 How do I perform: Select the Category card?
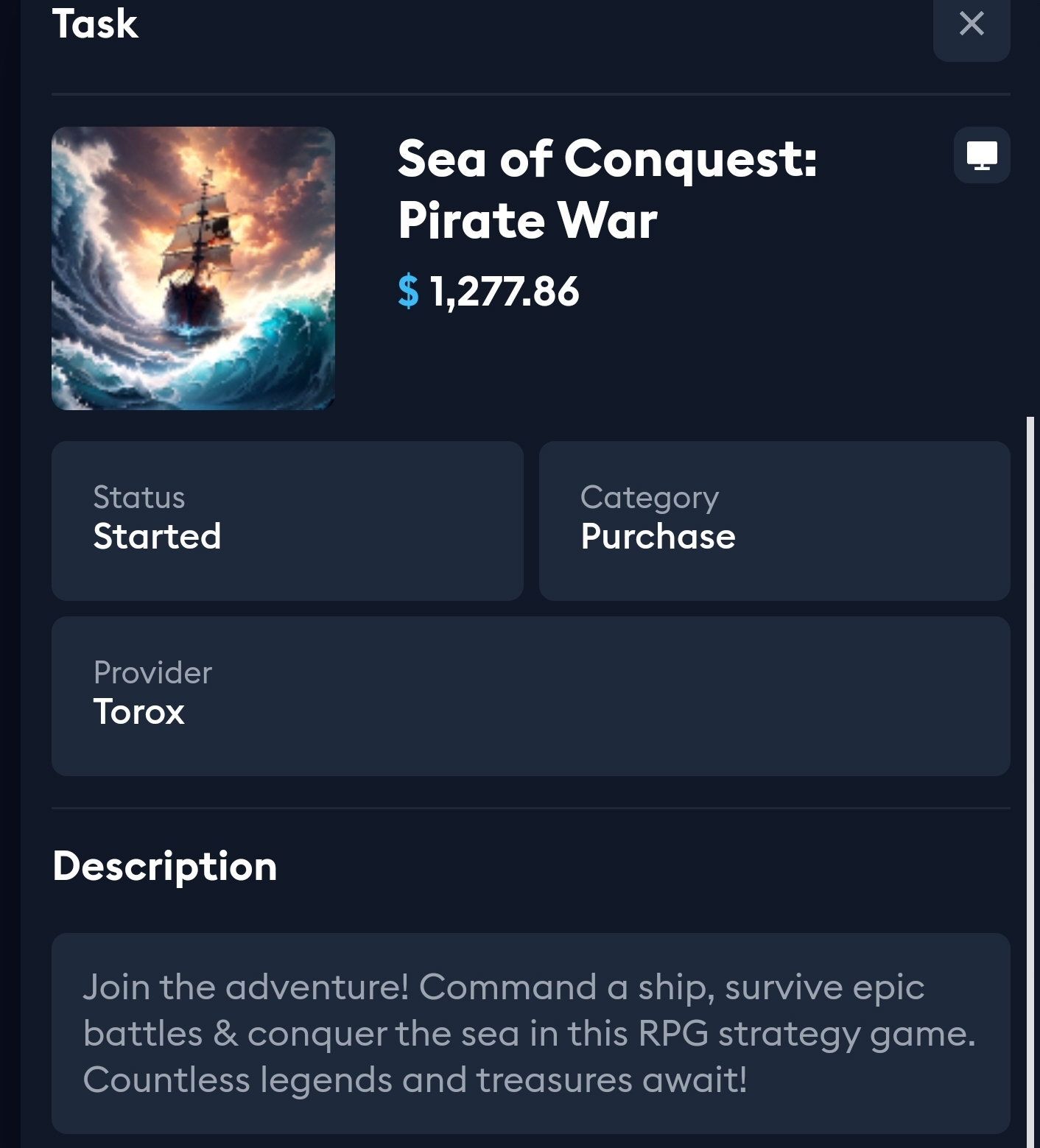pos(774,521)
